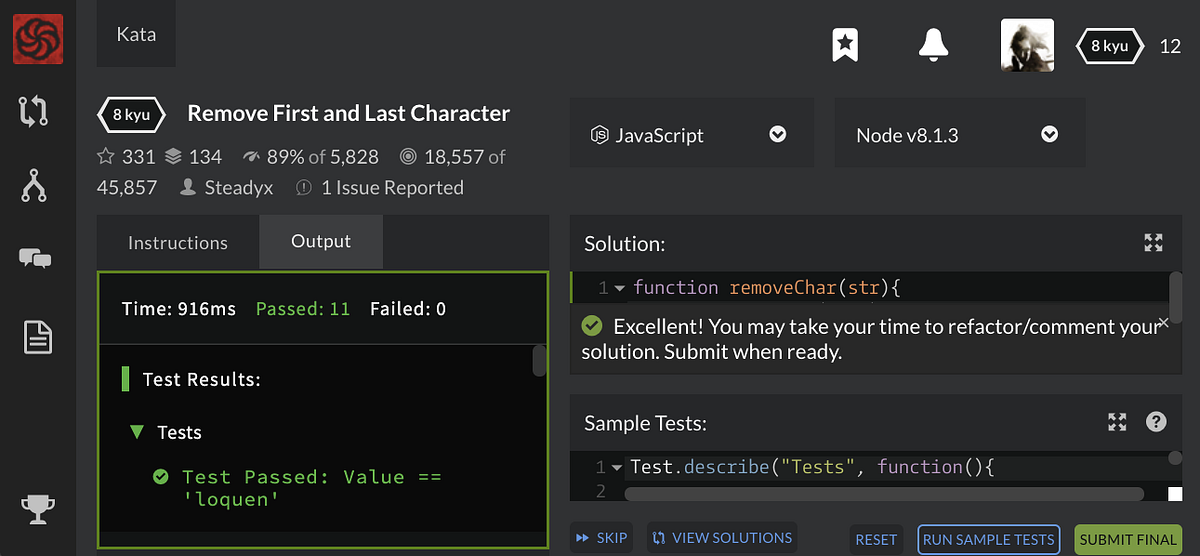
Task: Expand Solution editor to fullscreen
Action: [1153, 242]
